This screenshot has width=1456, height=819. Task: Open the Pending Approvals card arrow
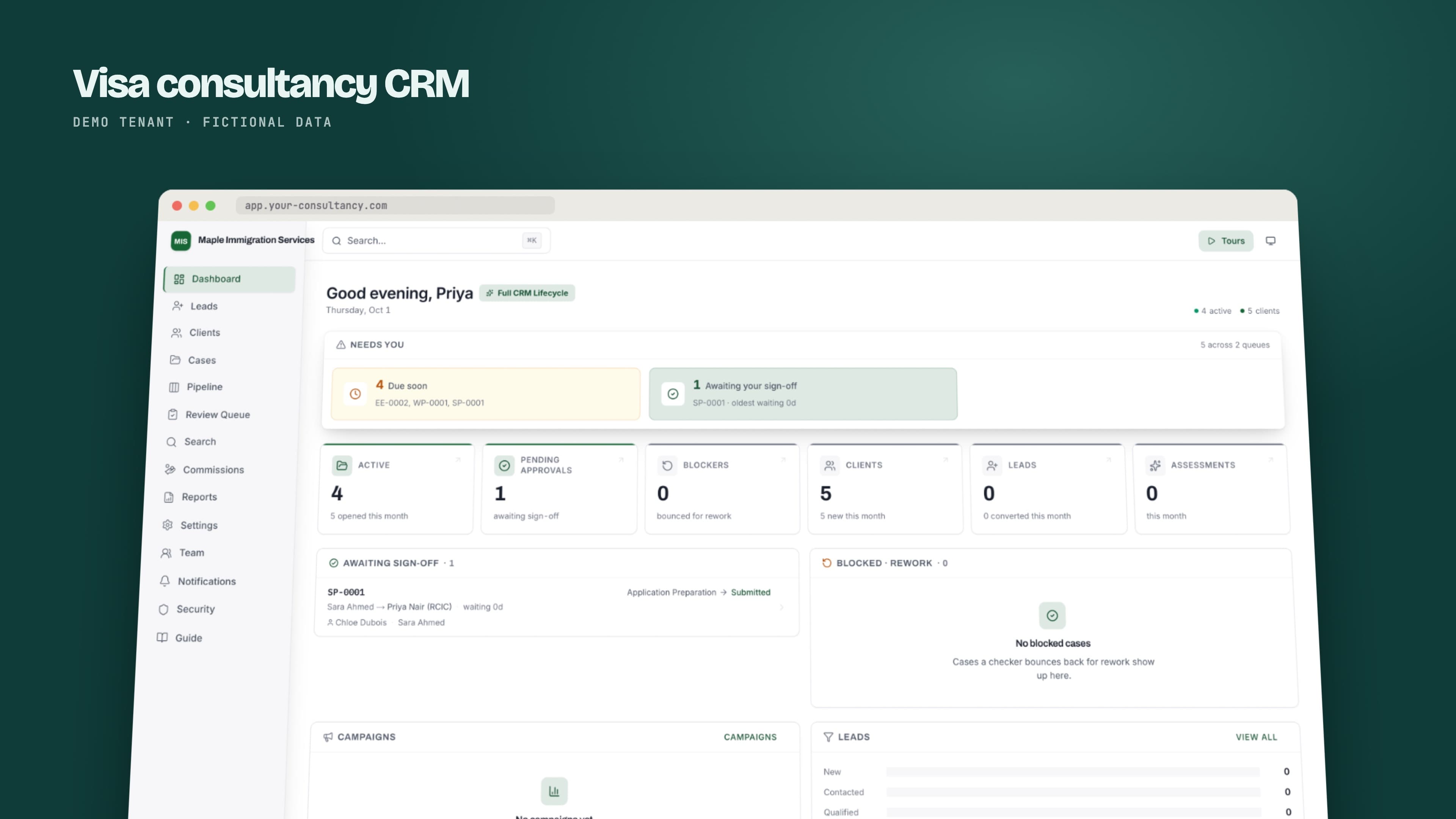pos(621,460)
